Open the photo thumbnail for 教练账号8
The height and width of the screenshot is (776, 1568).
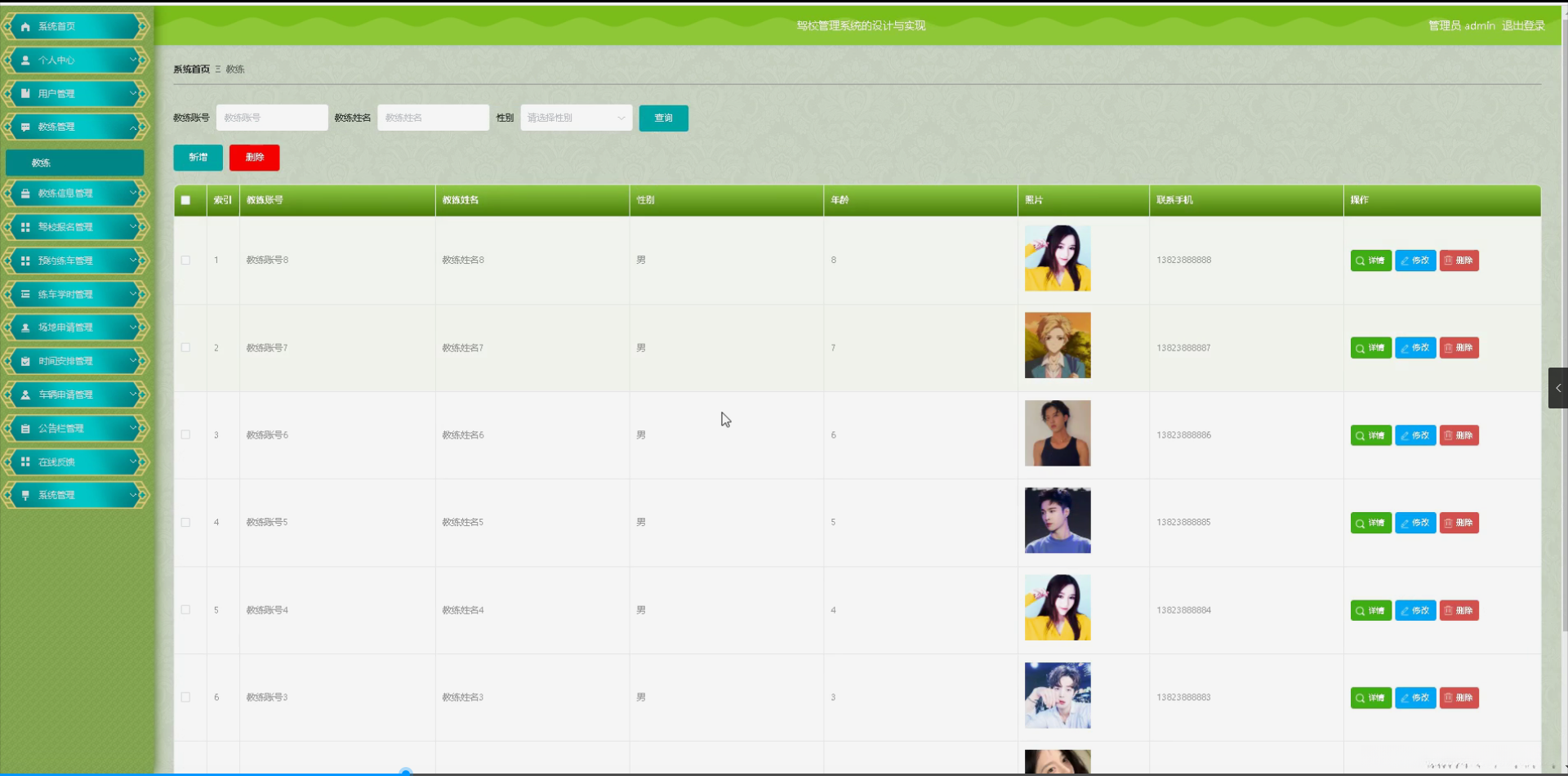pyautogui.click(x=1058, y=258)
